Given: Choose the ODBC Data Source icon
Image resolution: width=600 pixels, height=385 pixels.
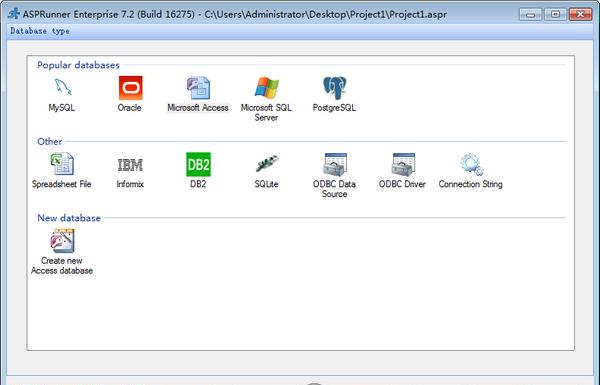Looking at the screenshot, I should click(335, 164).
